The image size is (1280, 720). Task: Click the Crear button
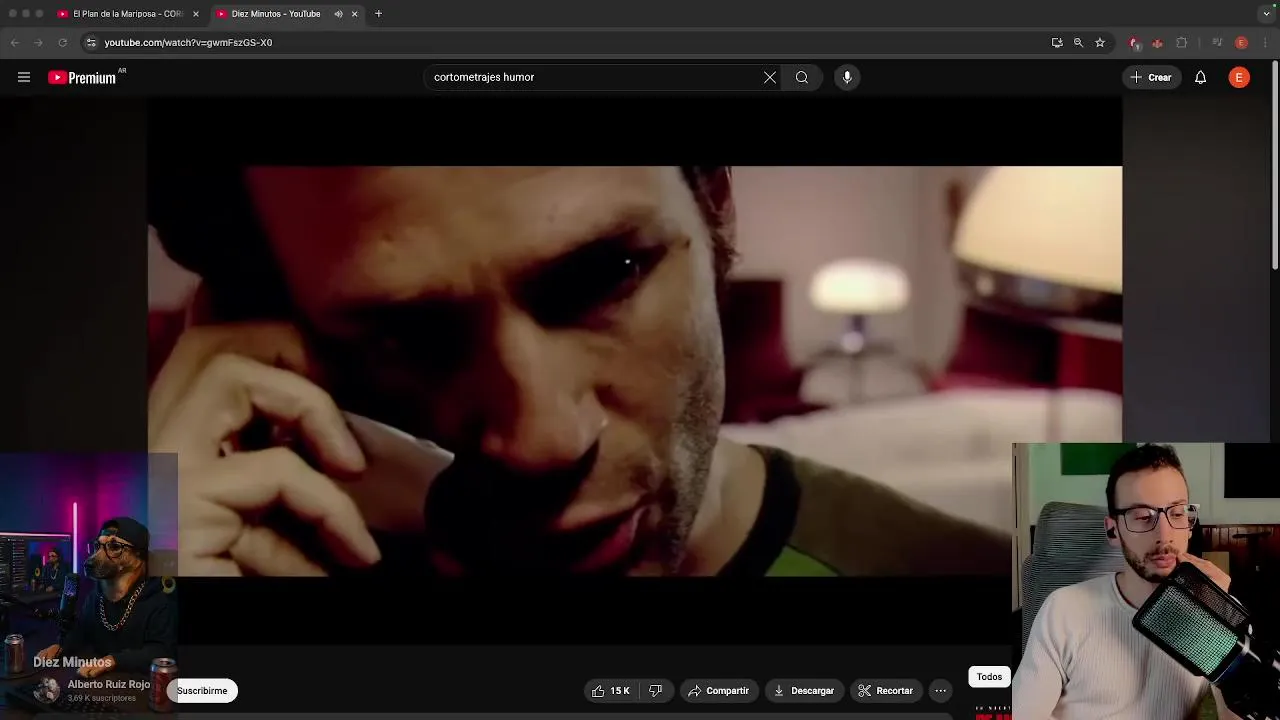click(x=1151, y=77)
